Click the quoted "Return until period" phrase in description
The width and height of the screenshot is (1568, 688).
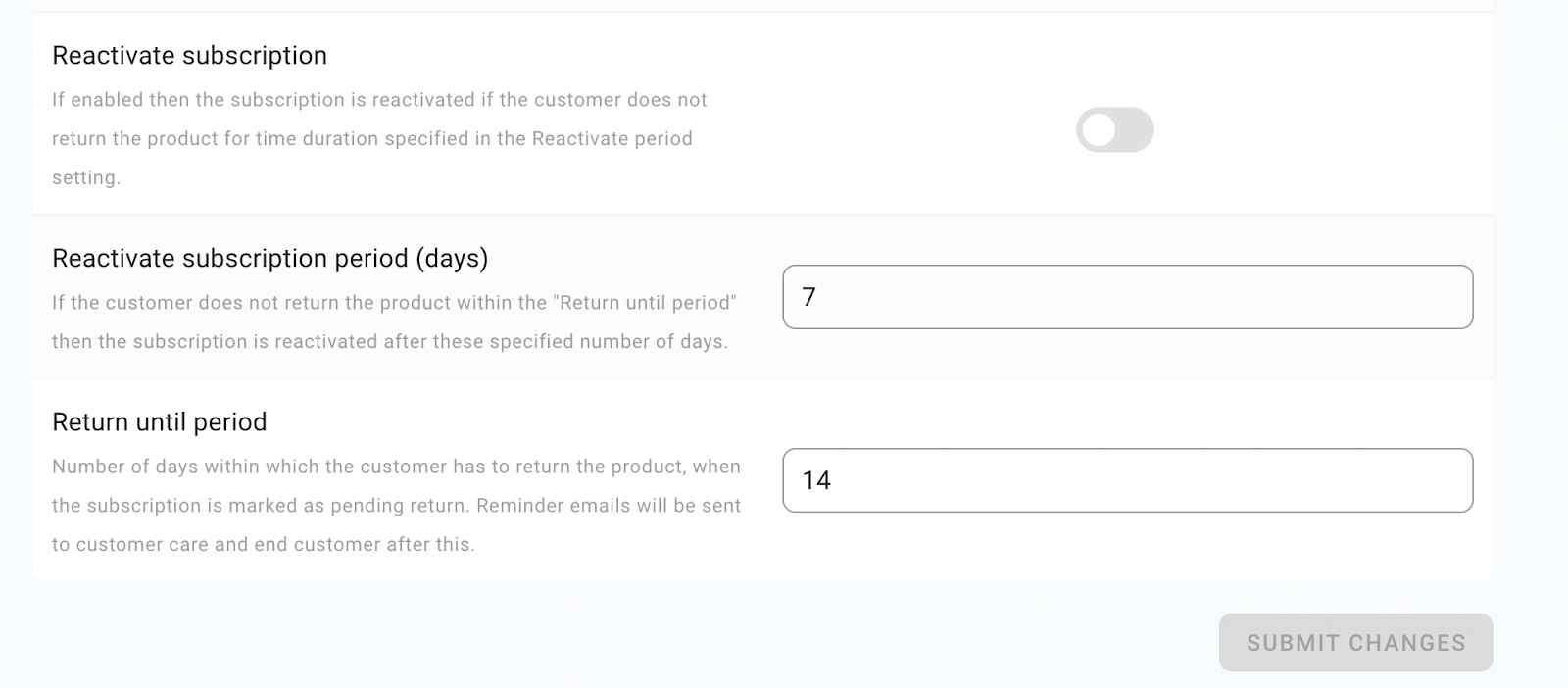click(645, 303)
